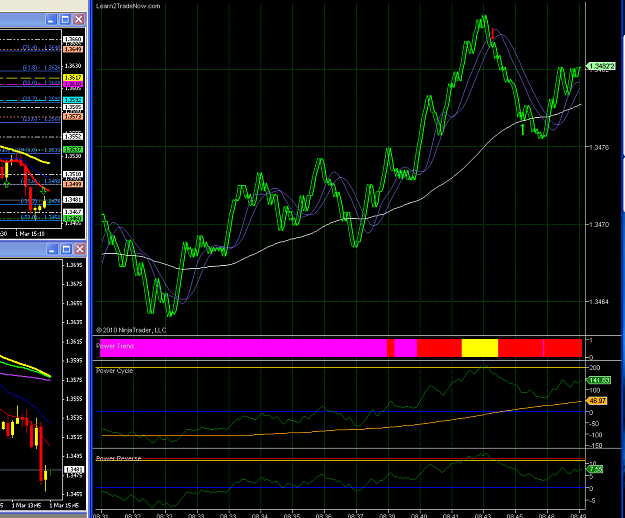The width and height of the screenshot is (625, 518).
Task: Click the 1.3464 gridline value on main price axis
Action: (599, 302)
